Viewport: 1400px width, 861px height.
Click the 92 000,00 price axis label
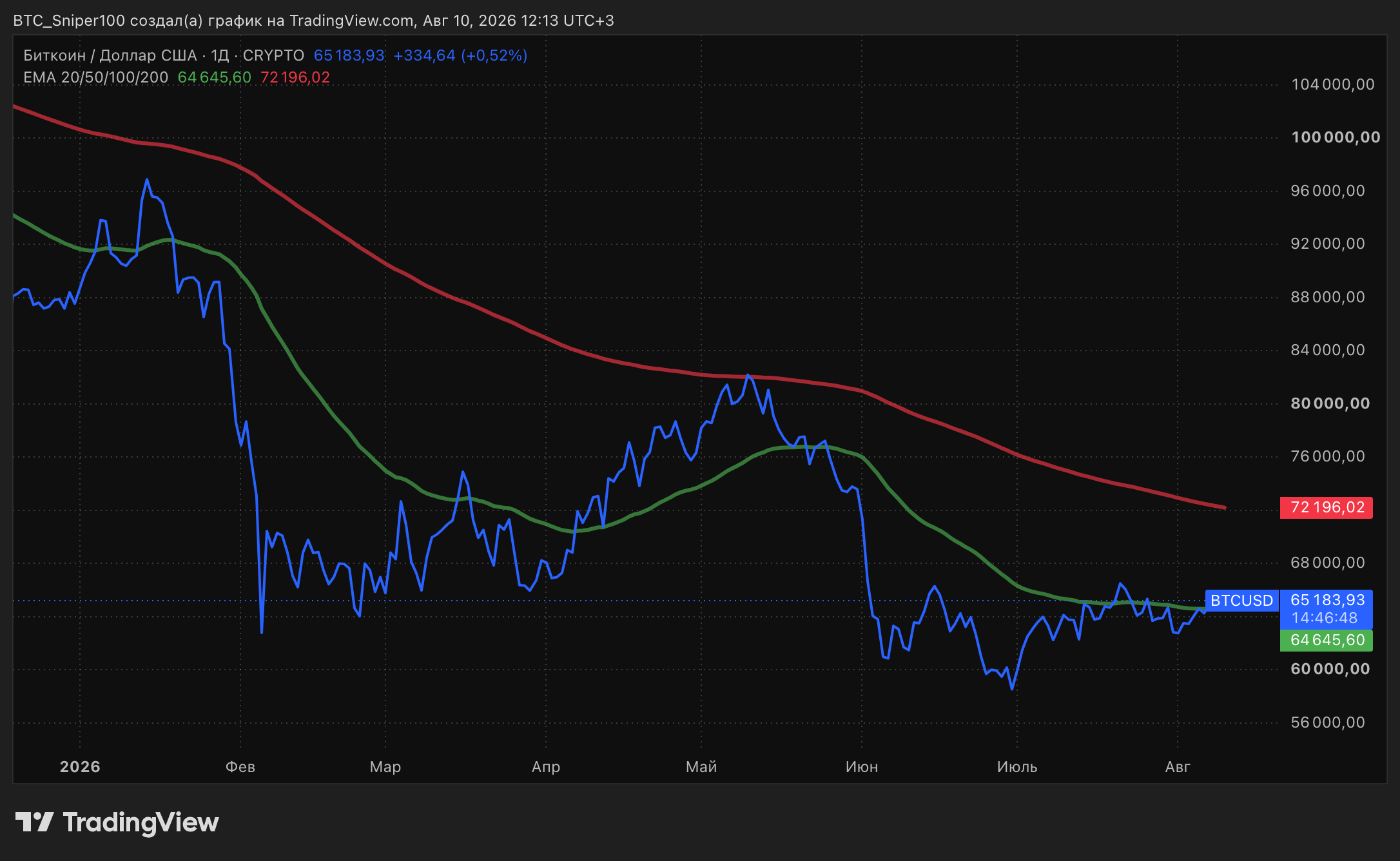click(x=1328, y=244)
